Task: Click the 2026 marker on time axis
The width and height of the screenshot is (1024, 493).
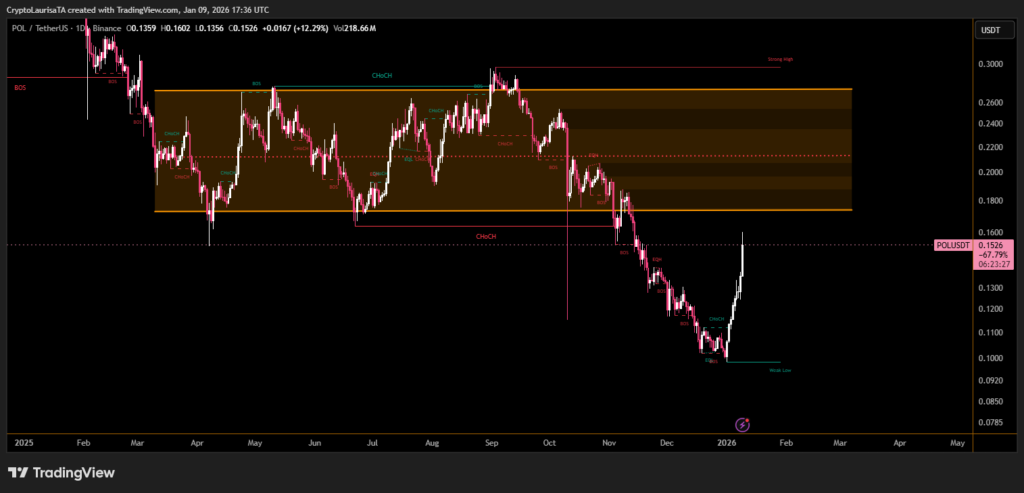Action: pos(727,441)
